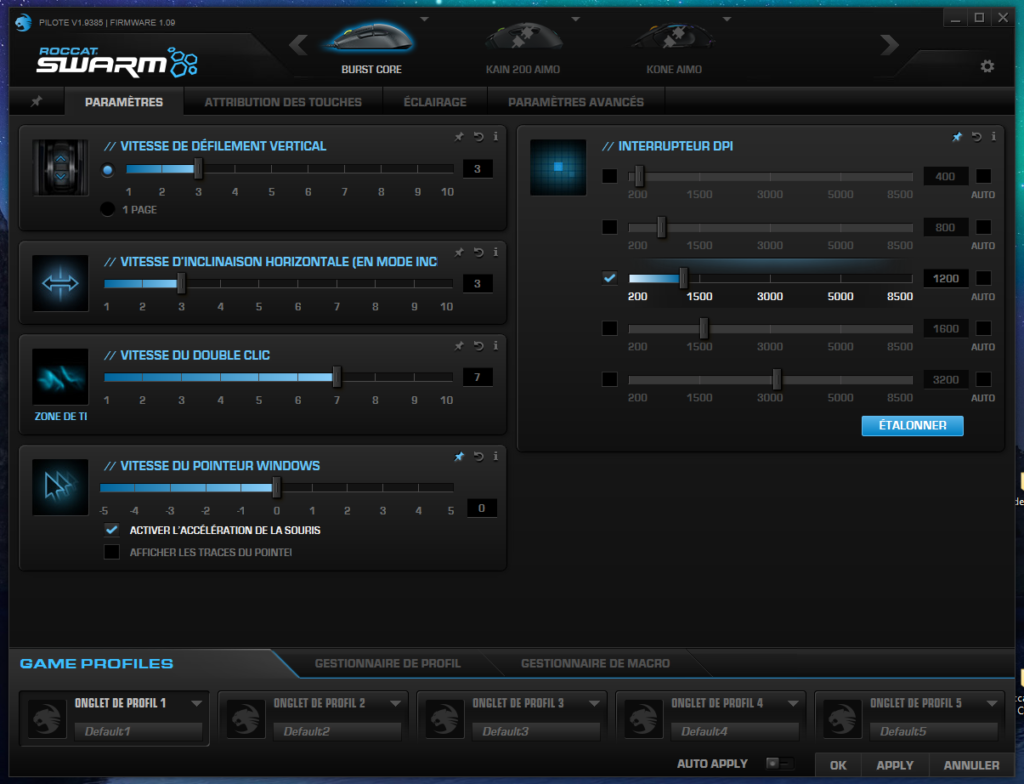
Task: Click the Windows pointer speed slider handle
Action: point(276,487)
